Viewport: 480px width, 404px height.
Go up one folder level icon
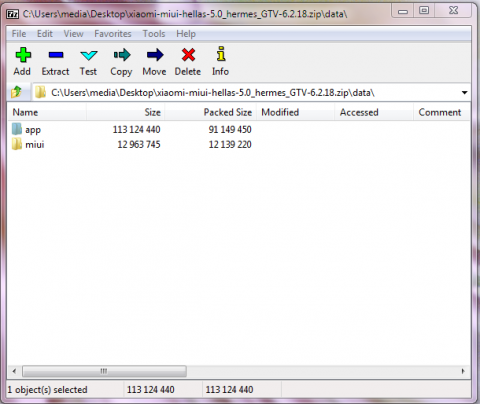[x=16, y=92]
